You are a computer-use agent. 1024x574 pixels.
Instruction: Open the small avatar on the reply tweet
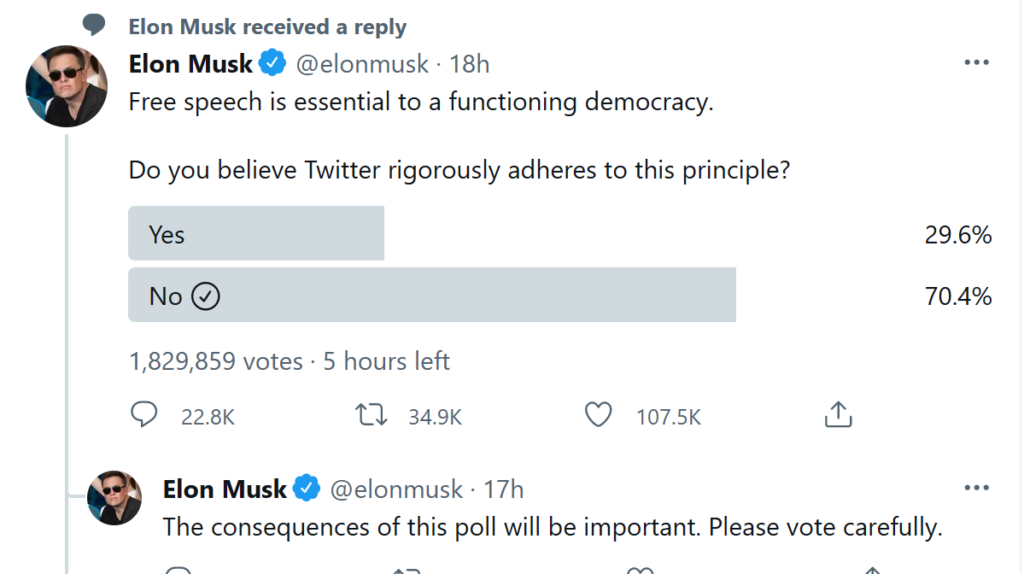click(114, 497)
